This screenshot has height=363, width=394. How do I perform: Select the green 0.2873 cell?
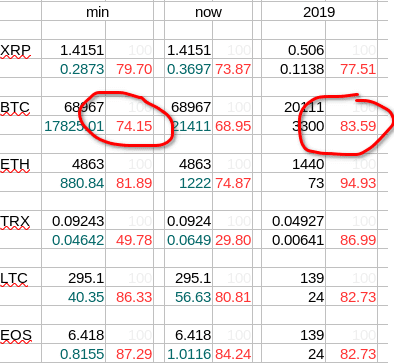point(74,69)
